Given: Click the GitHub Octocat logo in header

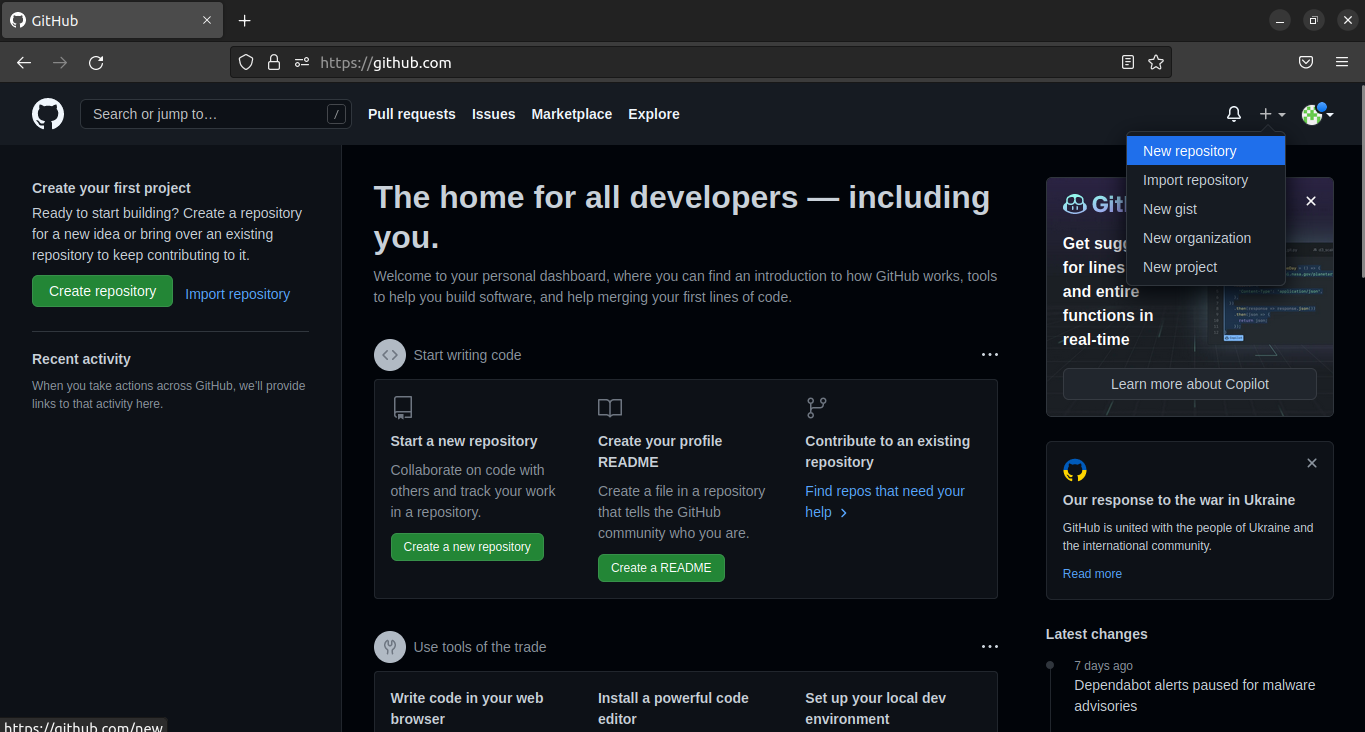Looking at the screenshot, I should click(x=48, y=114).
